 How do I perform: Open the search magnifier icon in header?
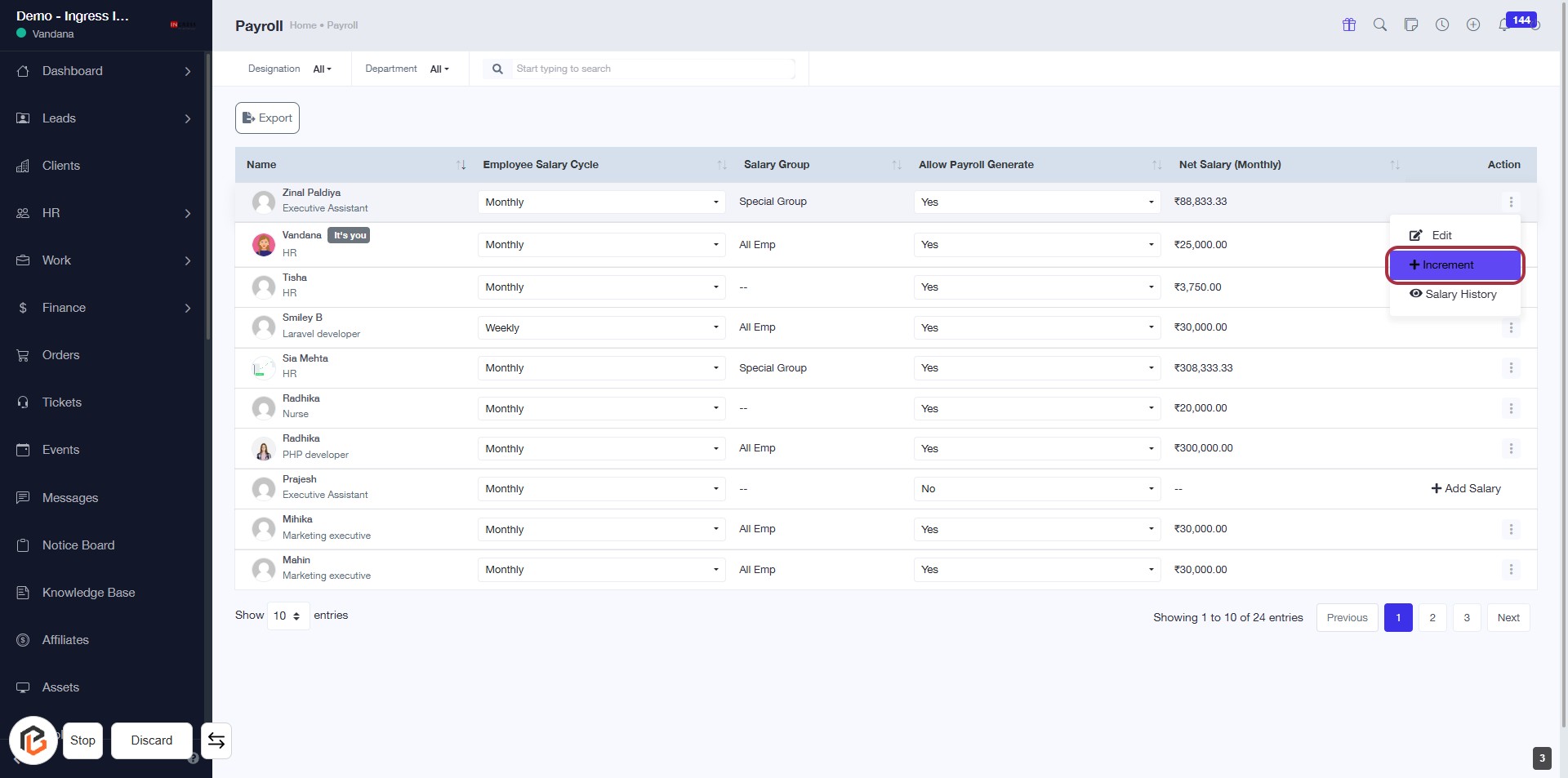(1379, 24)
